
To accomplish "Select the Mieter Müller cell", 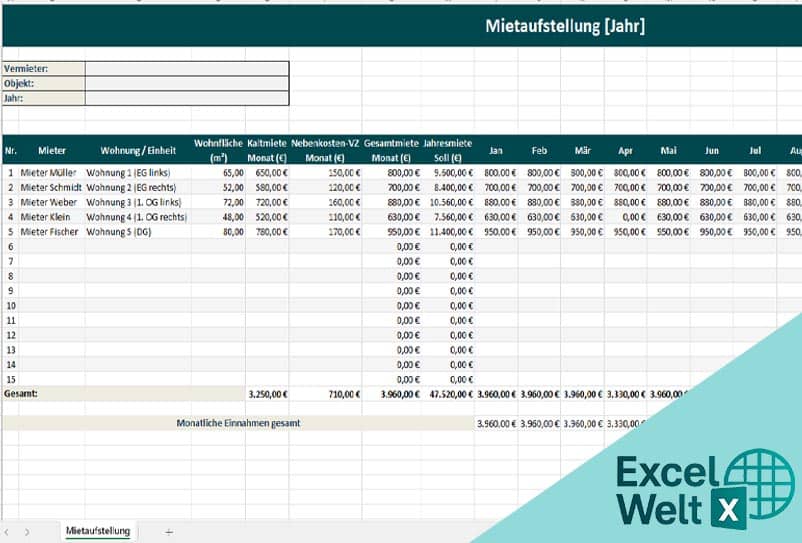I will pyautogui.click(x=48, y=172).
